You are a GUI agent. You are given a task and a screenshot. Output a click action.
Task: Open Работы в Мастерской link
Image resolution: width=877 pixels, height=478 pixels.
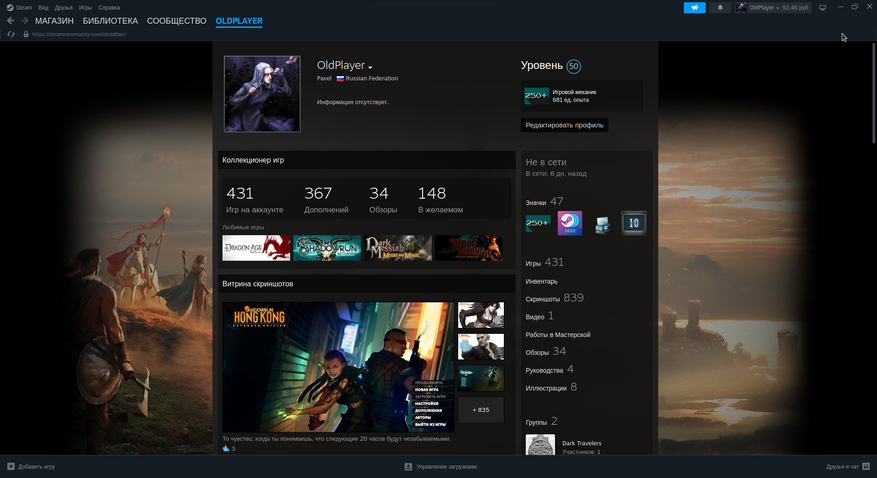[x=558, y=334]
